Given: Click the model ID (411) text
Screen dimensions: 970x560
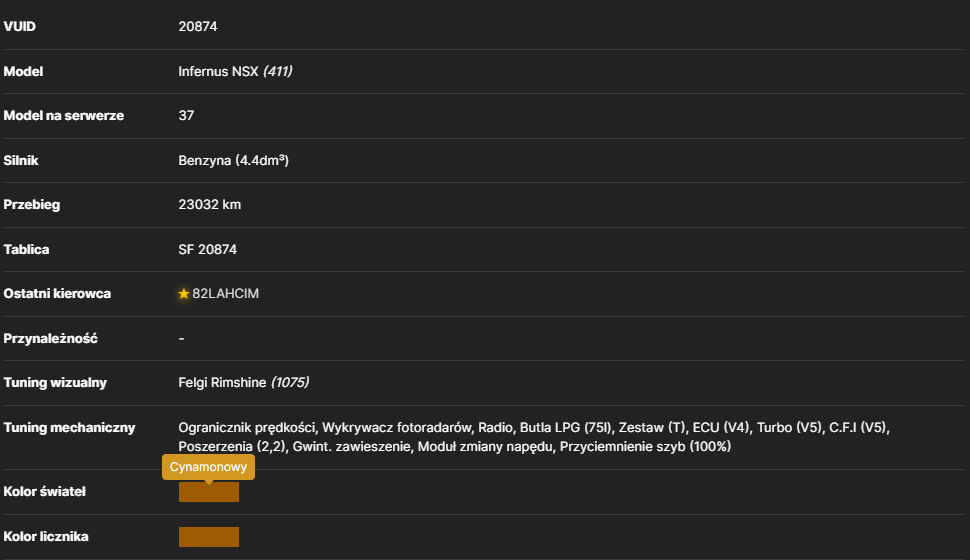Looking at the screenshot, I should (x=278, y=71).
